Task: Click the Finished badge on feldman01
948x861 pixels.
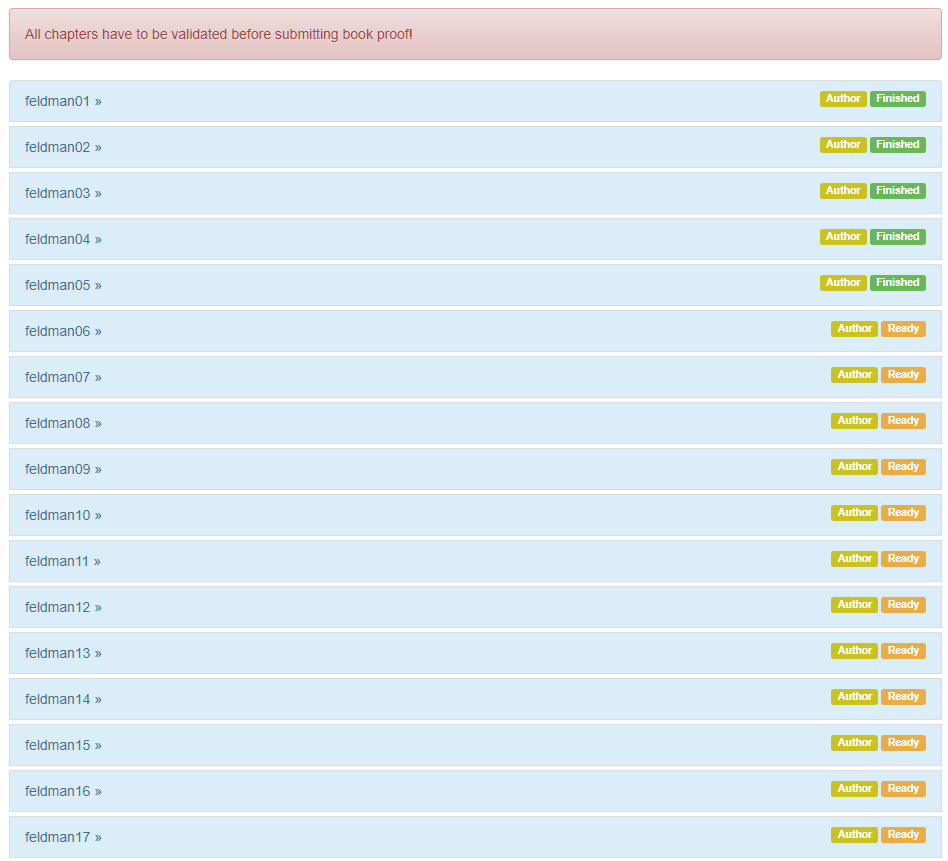Action: 897,99
